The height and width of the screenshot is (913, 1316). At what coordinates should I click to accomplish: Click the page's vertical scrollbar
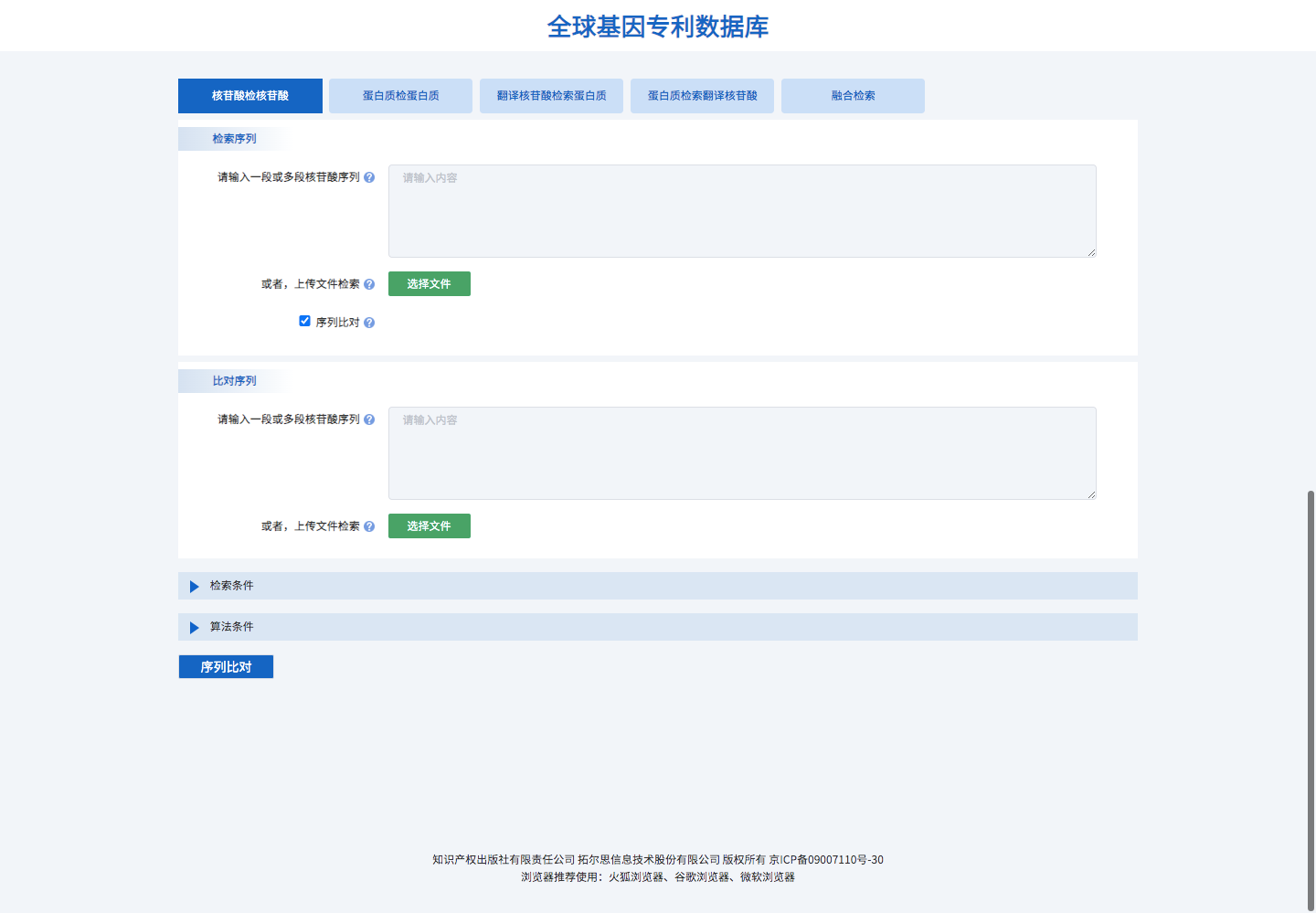tap(1311, 695)
